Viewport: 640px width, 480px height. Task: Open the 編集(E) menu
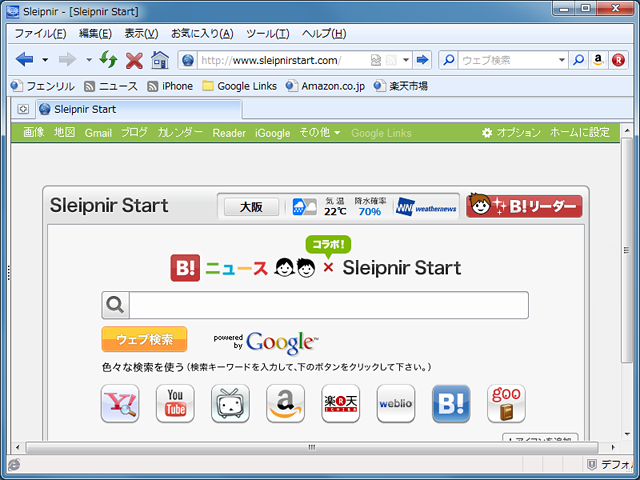pyautogui.click(x=95, y=33)
